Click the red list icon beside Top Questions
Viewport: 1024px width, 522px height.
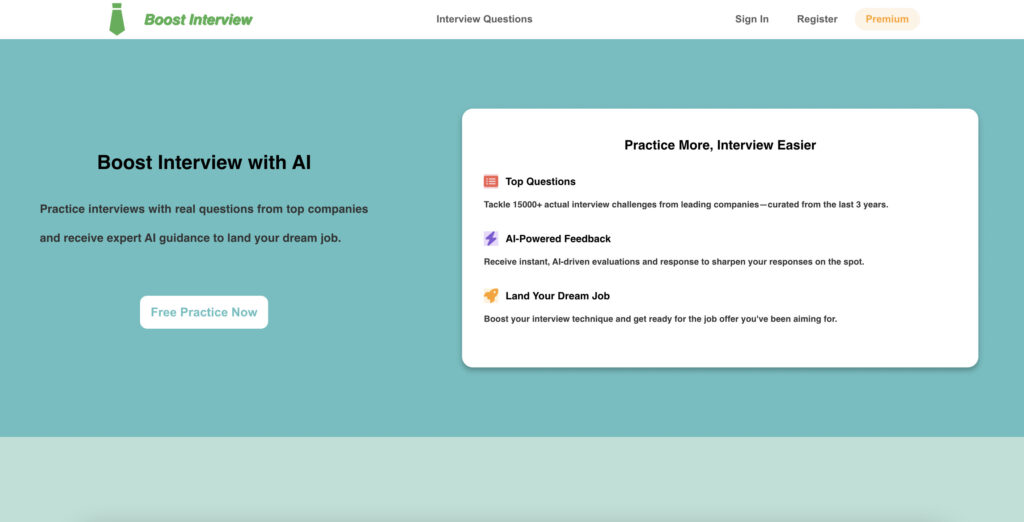pyautogui.click(x=490, y=181)
